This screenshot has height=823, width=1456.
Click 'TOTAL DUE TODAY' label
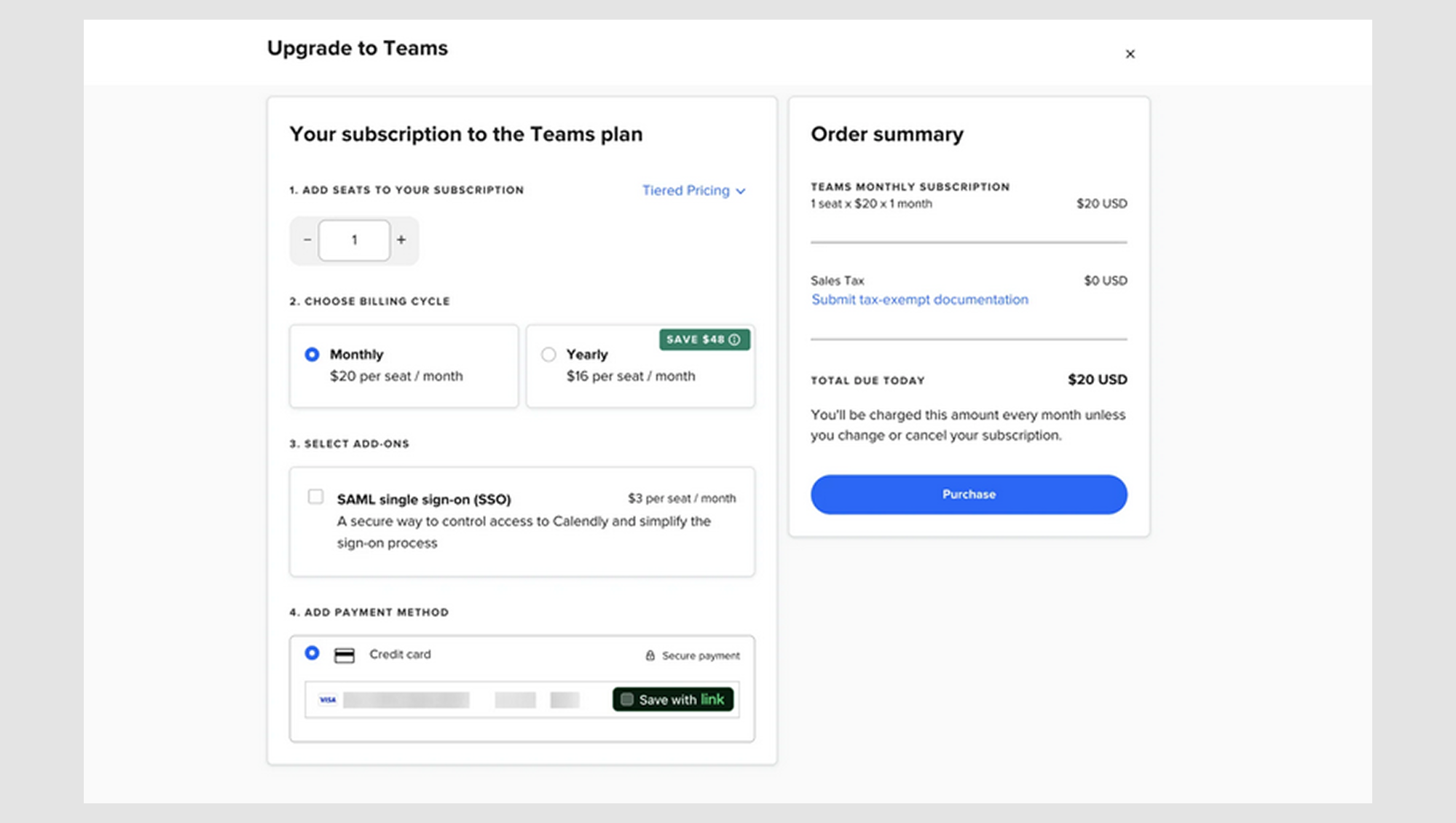(x=867, y=380)
